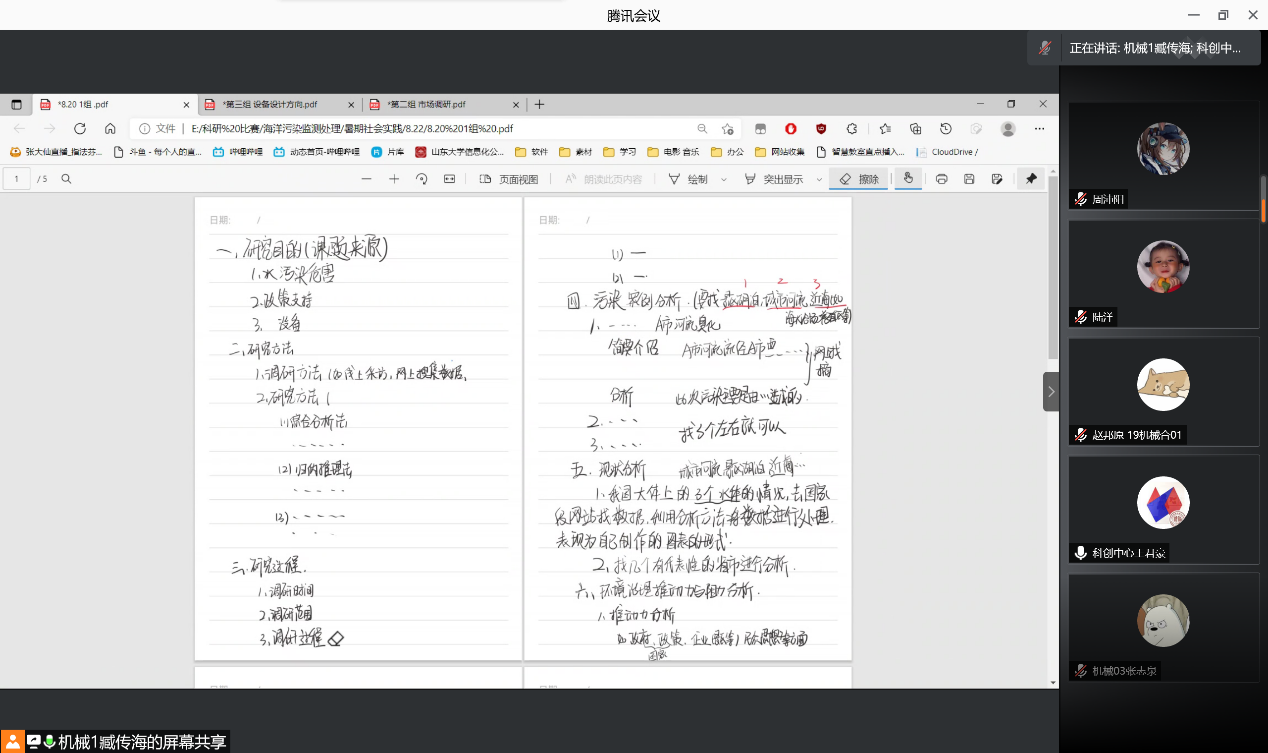Zoom out with the minus icon
This screenshot has height=753, width=1268.
(366, 179)
